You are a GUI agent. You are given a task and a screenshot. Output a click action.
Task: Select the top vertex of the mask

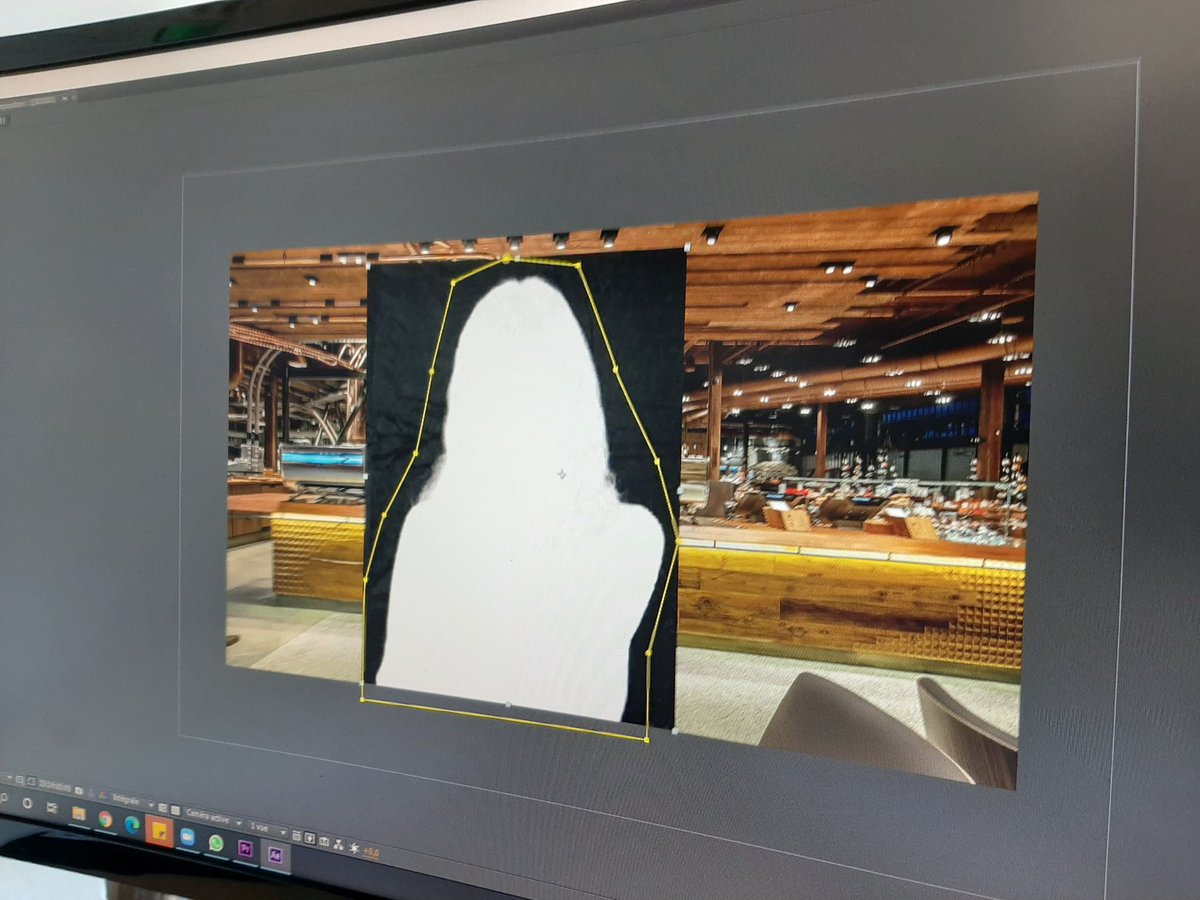[506, 259]
